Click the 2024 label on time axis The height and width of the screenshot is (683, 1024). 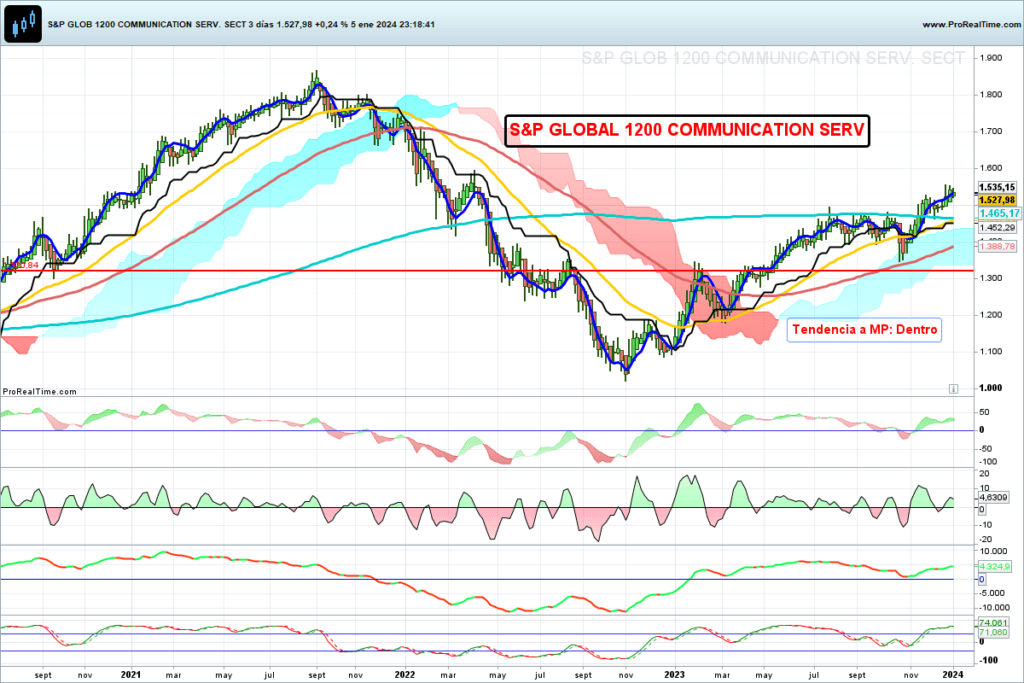953,675
